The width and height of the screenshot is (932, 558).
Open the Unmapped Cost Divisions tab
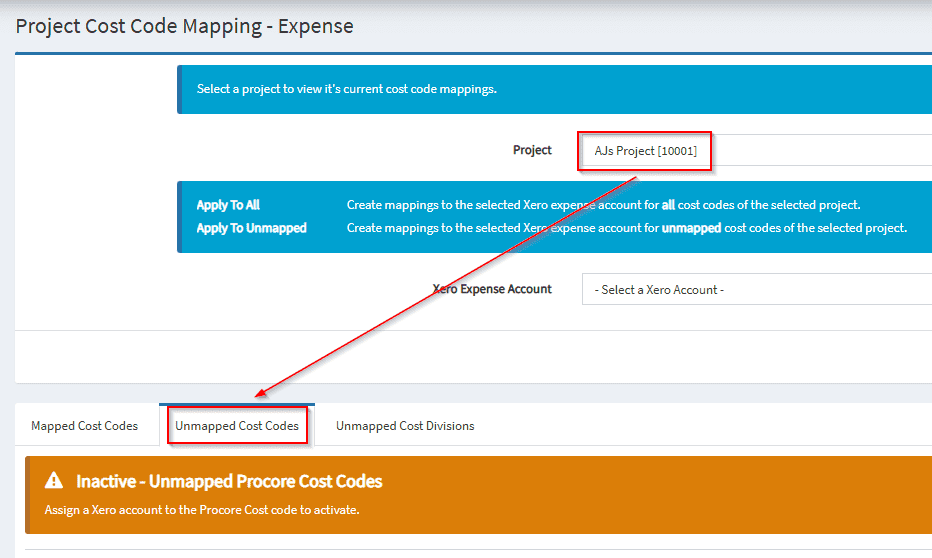pos(405,426)
